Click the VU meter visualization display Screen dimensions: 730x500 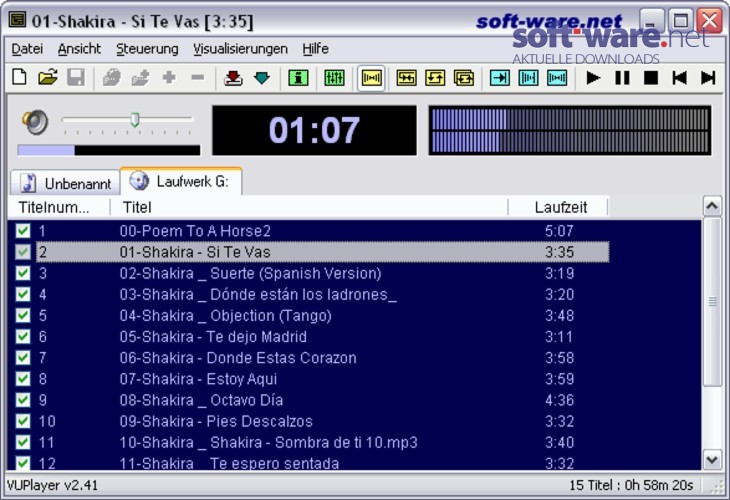(x=570, y=130)
